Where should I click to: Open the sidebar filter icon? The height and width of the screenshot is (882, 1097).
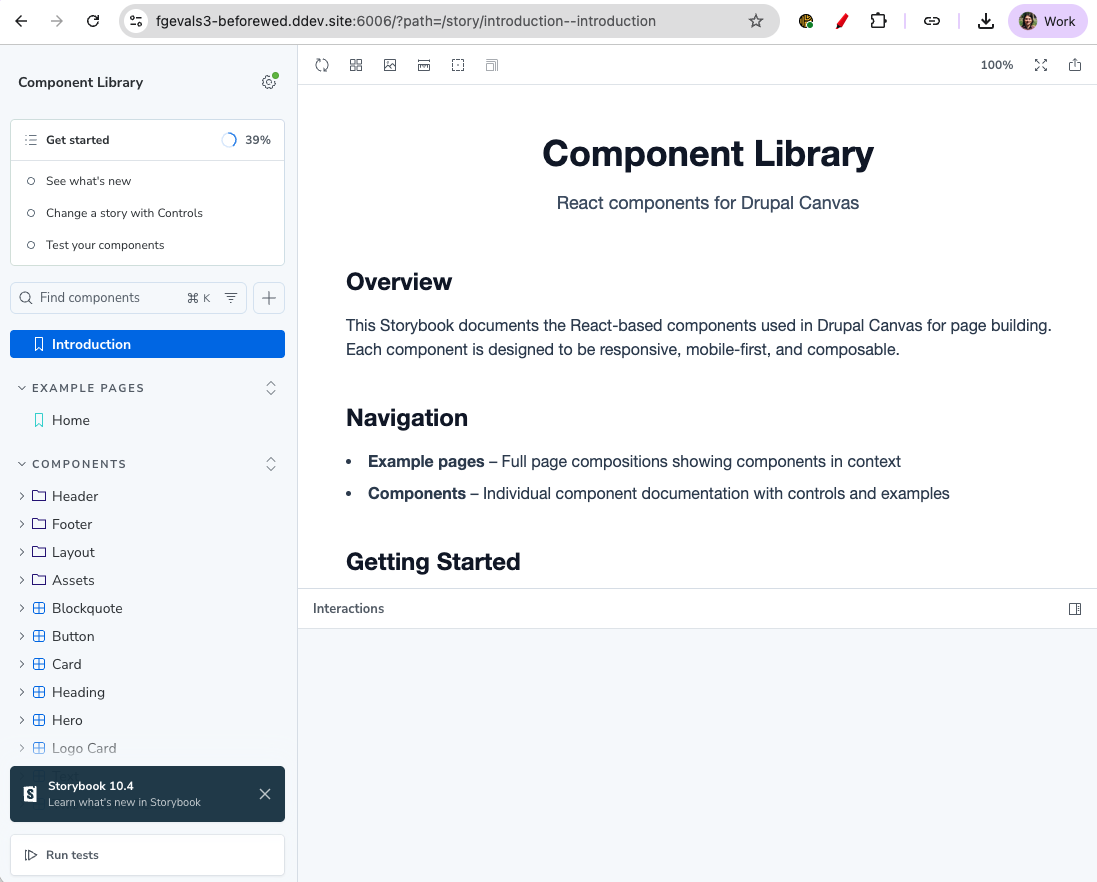click(231, 298)
